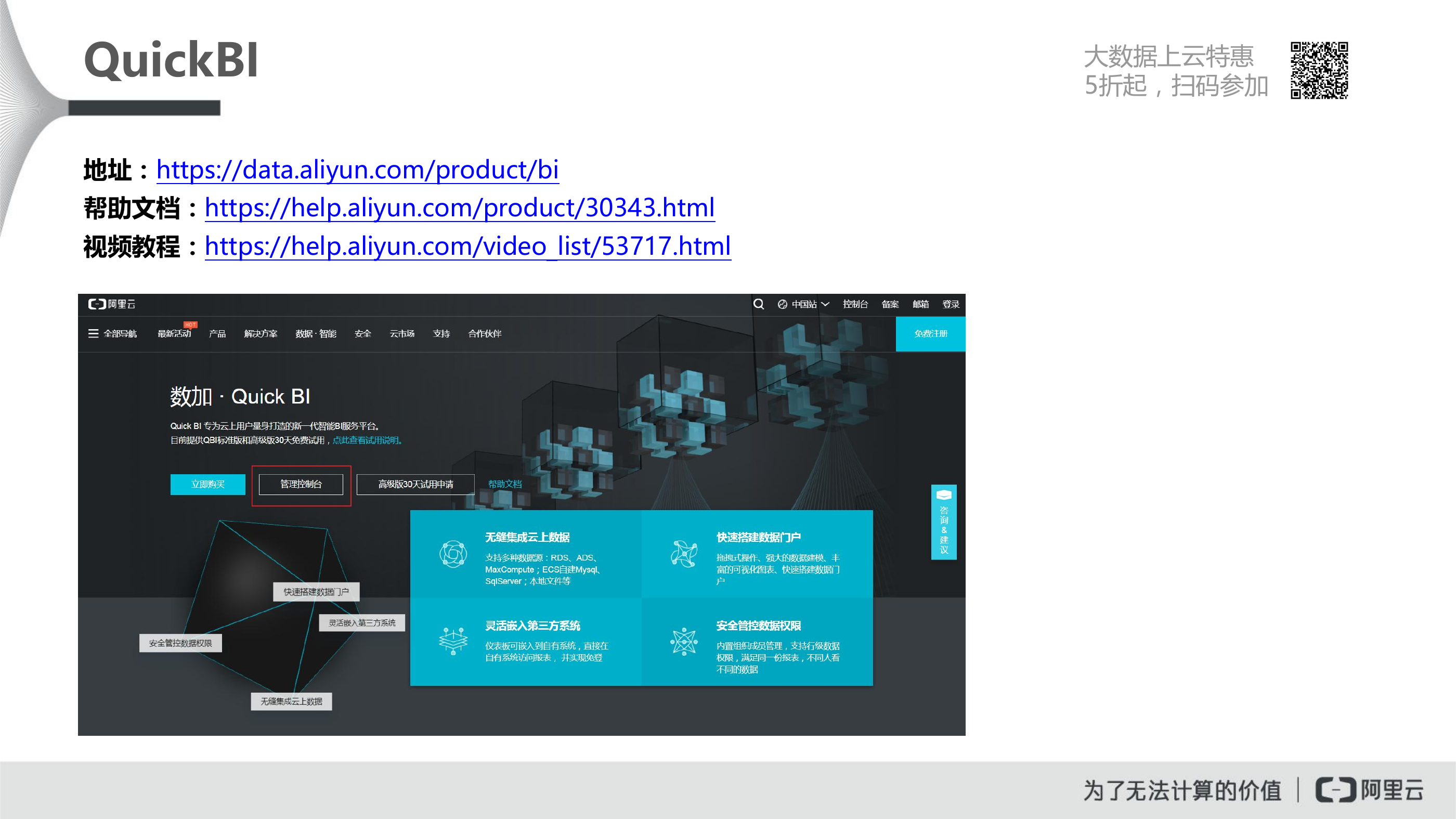Open the 合作伙伴 menu item
Screen dimensions: 1456x819
click(485, 333)
